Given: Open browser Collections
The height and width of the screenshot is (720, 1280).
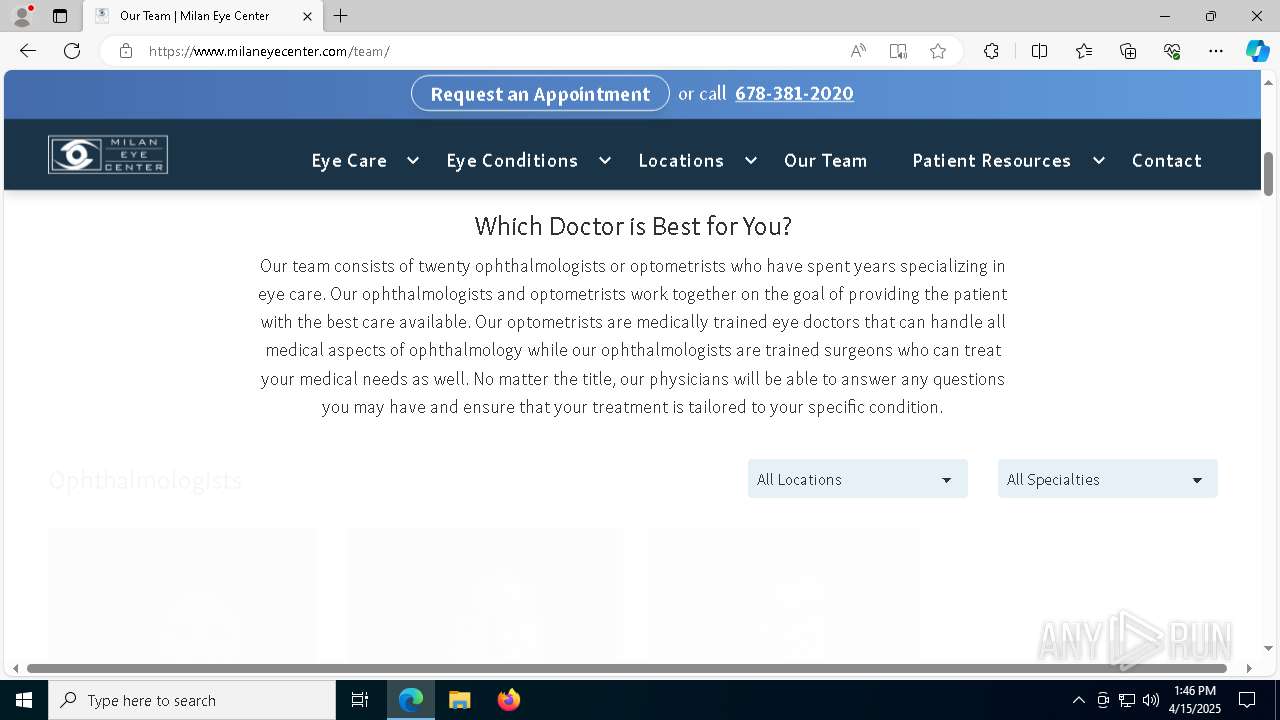Looking at the screenshot, I should pos(1128,51).
